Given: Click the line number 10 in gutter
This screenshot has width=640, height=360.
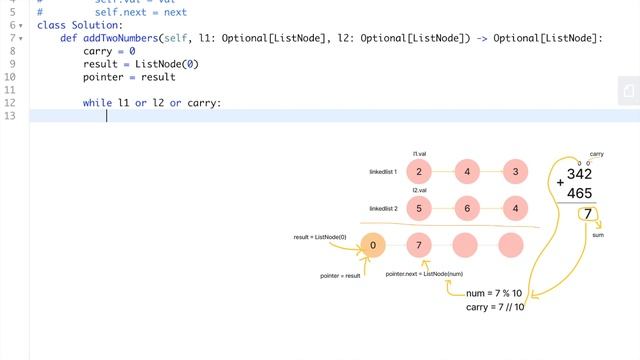Looking at the screenshot, I should point(10,77).
